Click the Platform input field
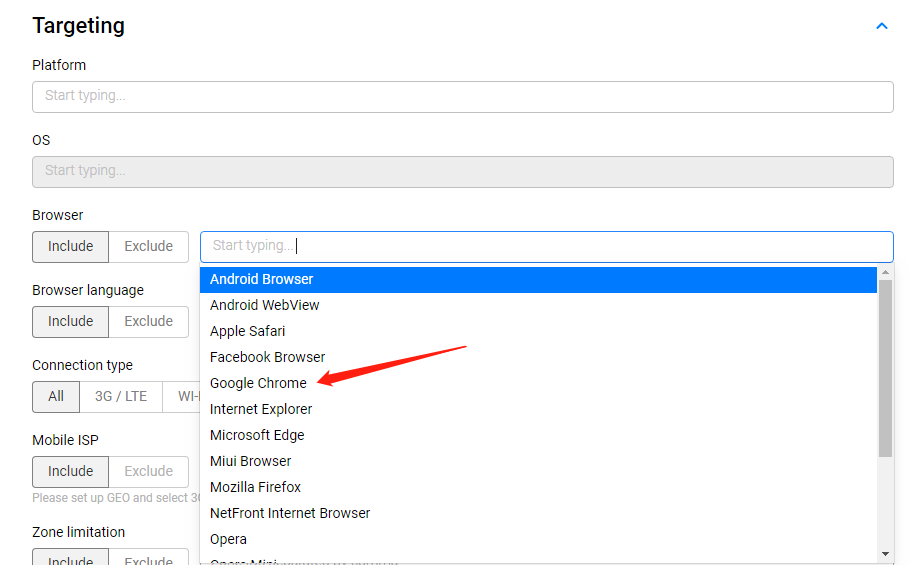 (x=462, y=97)
